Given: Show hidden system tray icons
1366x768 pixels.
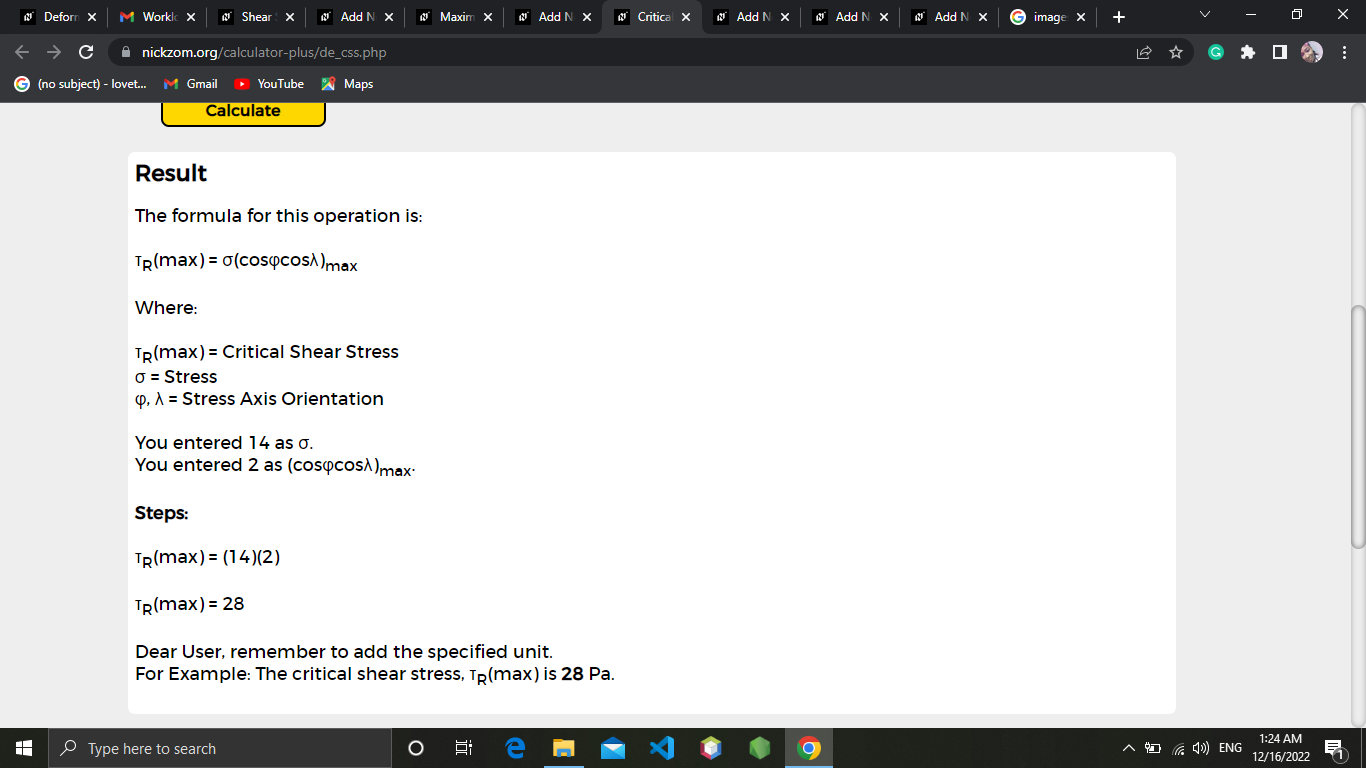Looking at the screenshot, I should 1129,748.
